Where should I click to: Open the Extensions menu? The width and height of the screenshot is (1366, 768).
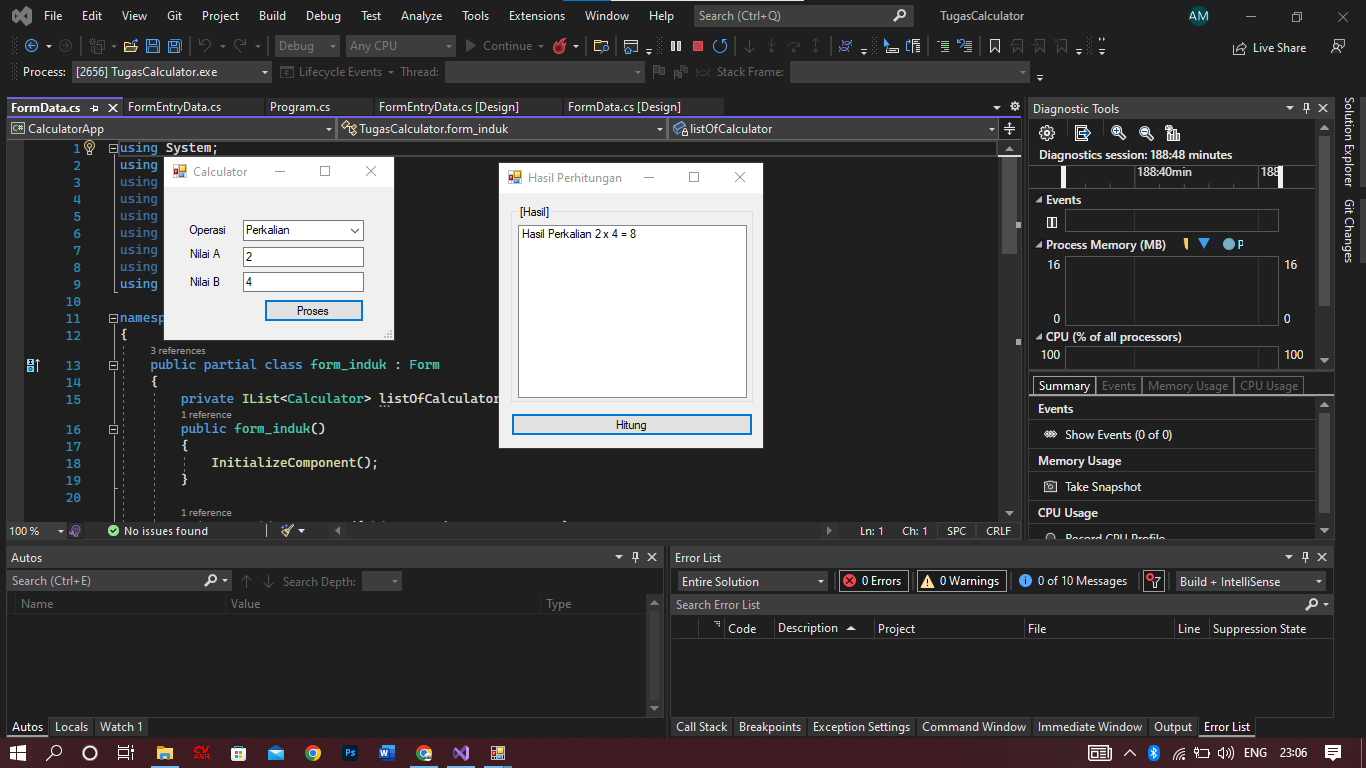click(x=537, y=16)
